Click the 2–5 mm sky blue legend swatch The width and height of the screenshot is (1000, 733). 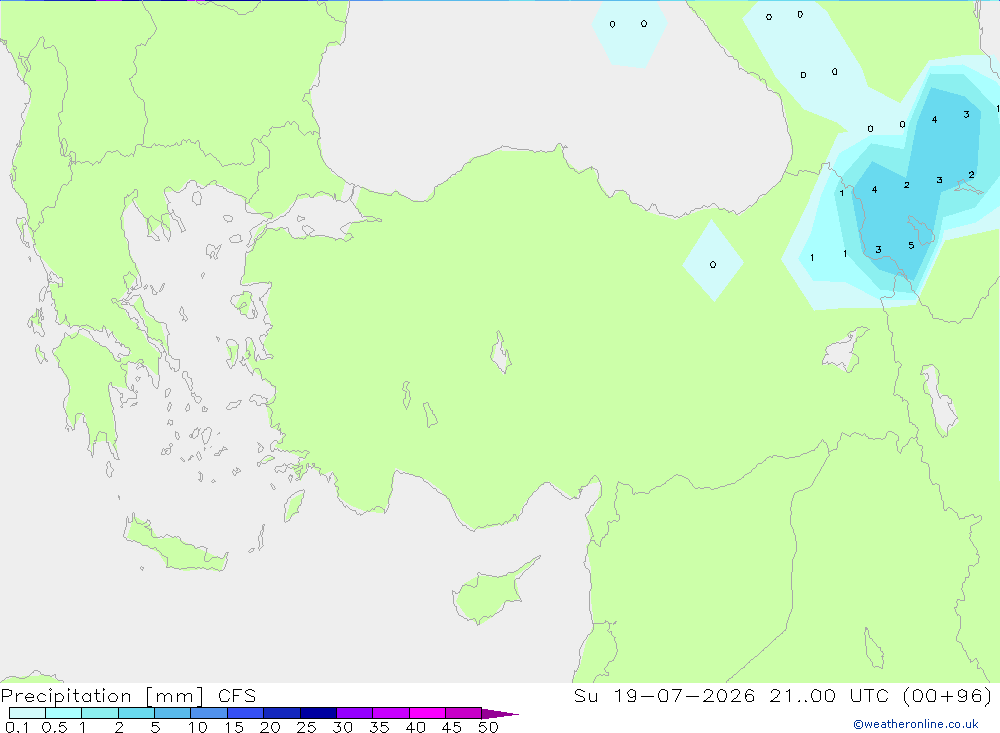click(x=136, y=713)
